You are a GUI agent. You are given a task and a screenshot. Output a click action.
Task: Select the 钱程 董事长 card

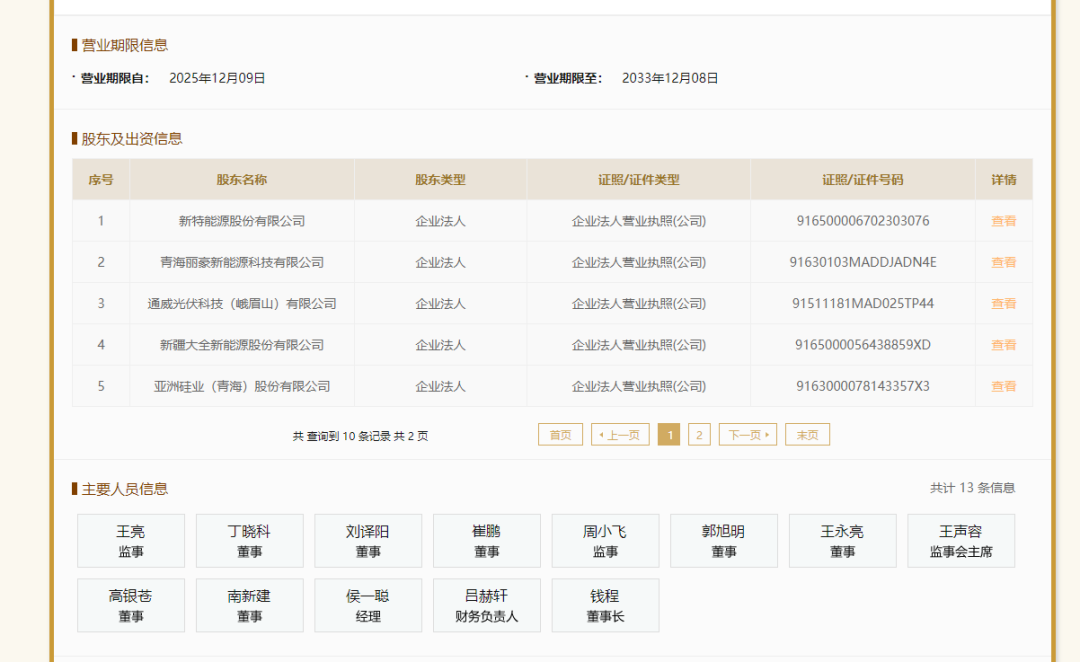click(x=605, y=606)
